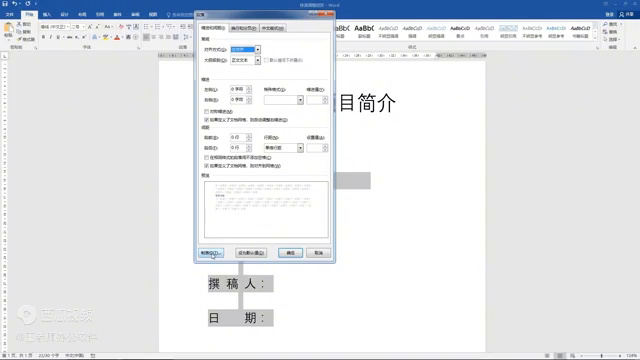
Task: Cancel the paragraph dialog
Action: pos(319,253)
